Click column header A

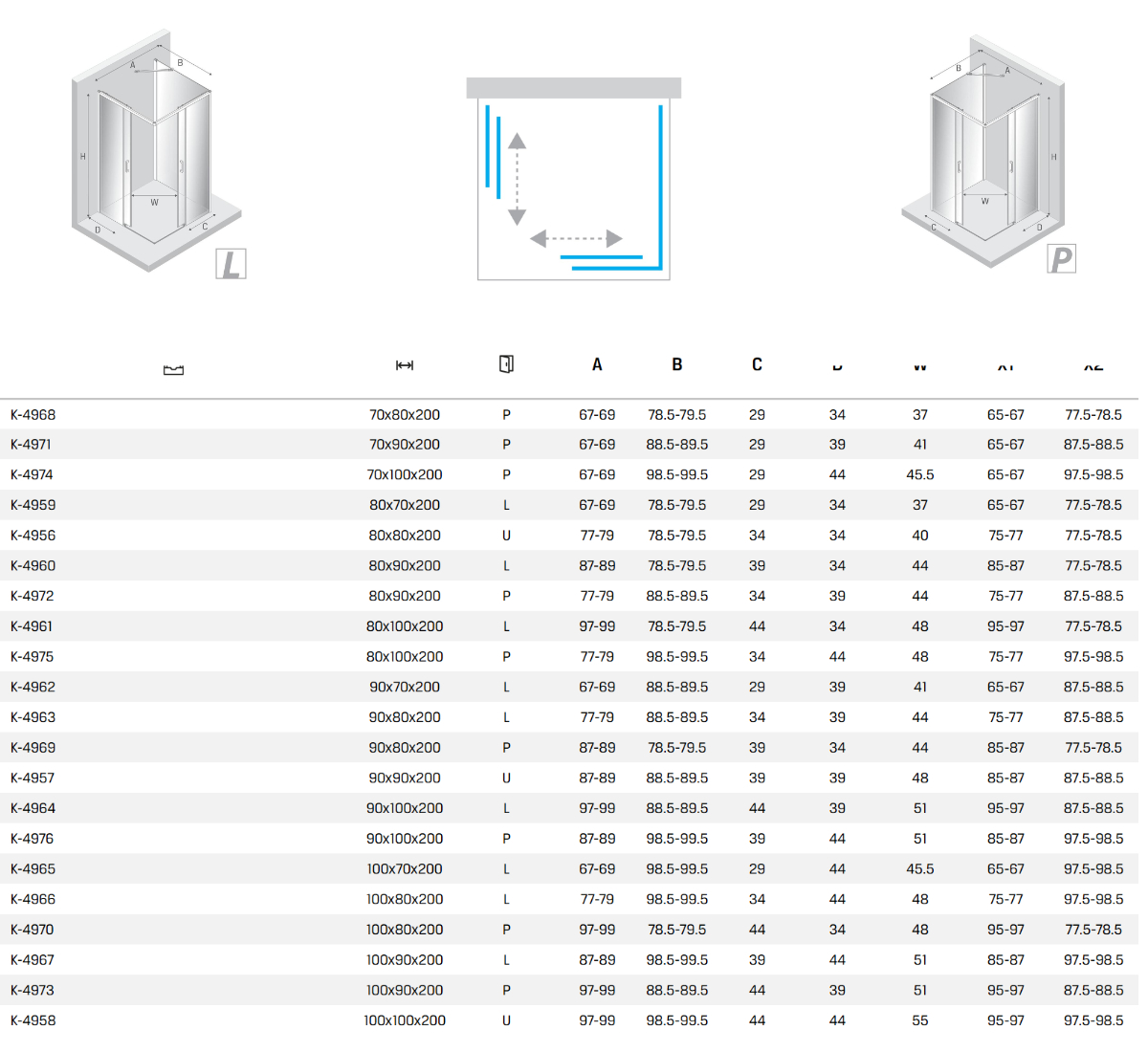[x=597, y=364]
